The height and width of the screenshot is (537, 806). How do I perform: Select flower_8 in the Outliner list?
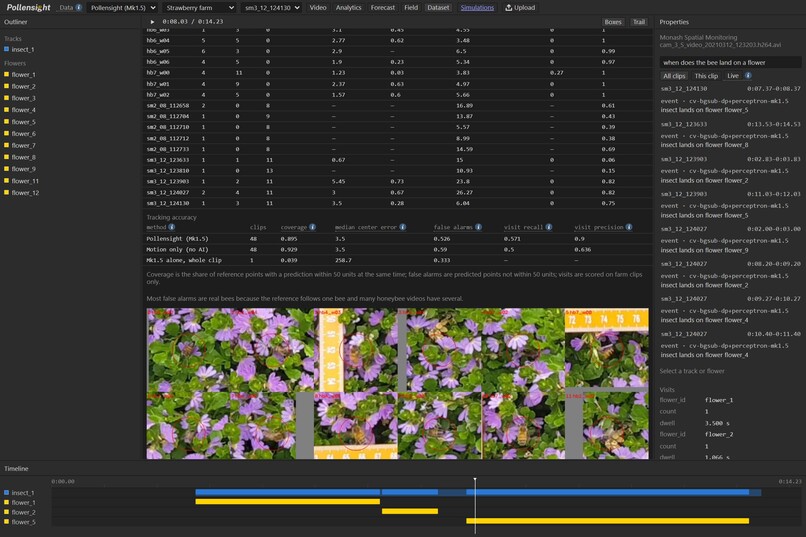[23, 157]
